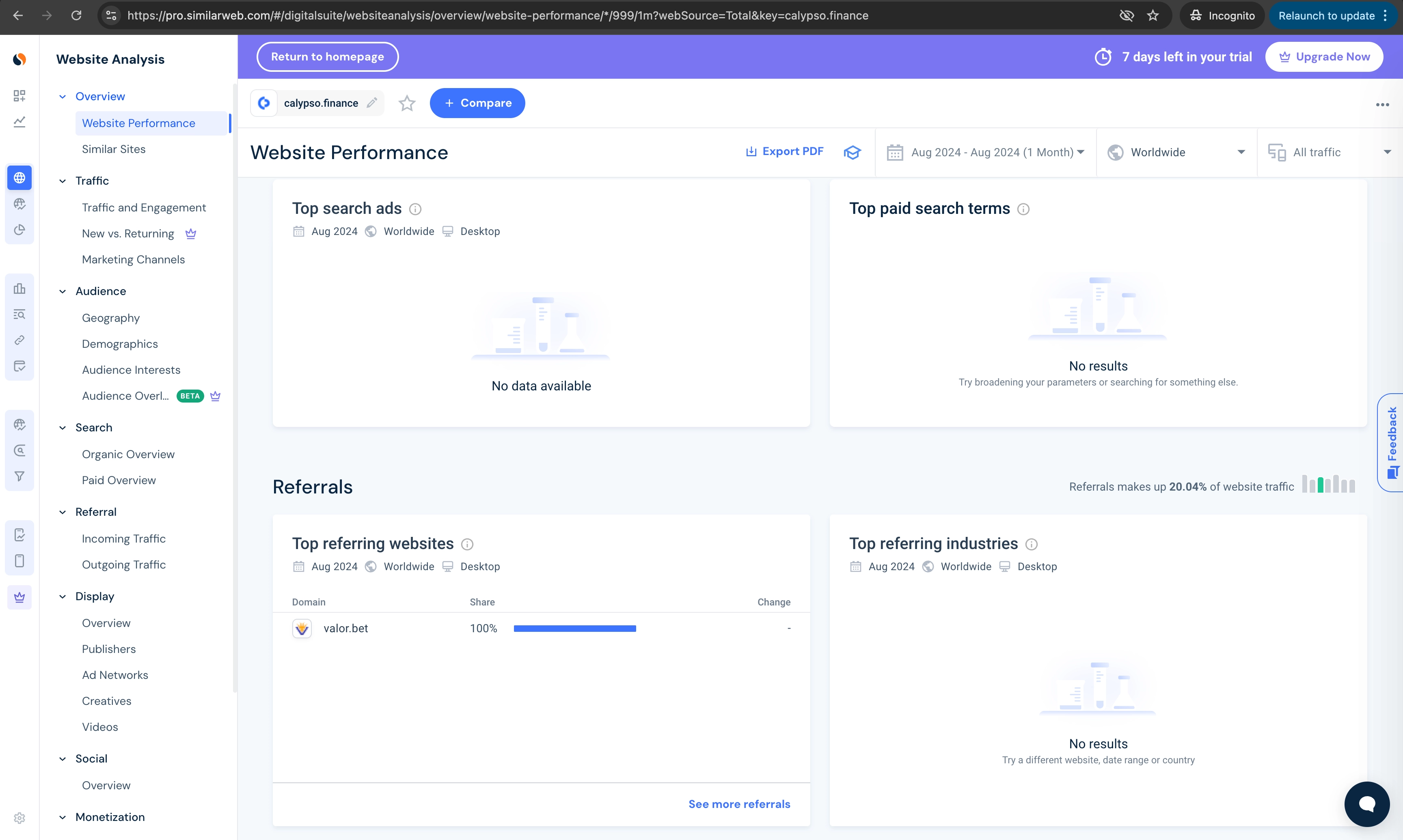Select the pie chart analysis icon in sidebar
This screenshot has height=840, width=1403.
pos(19,230)
